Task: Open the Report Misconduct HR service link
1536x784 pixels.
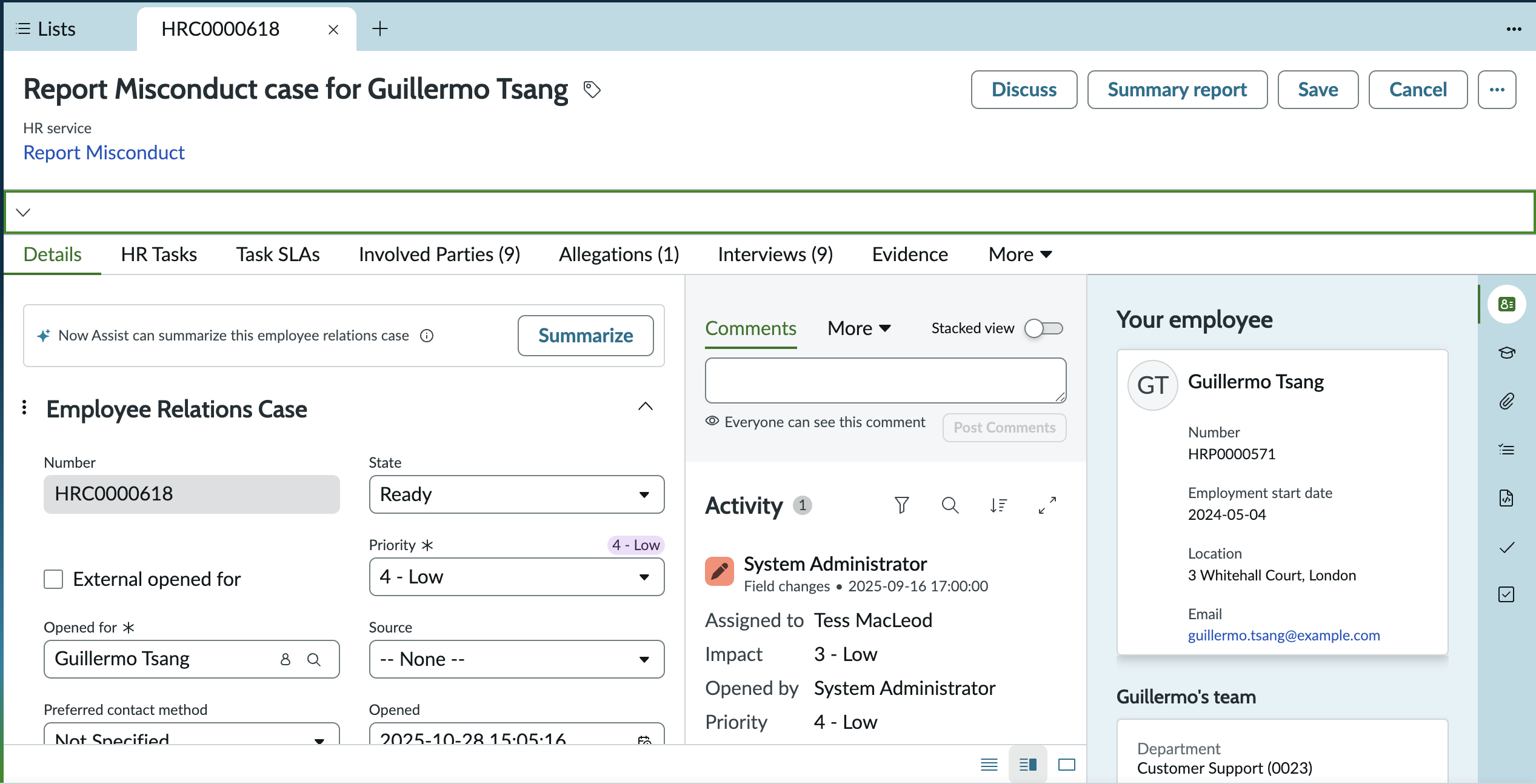Action: pyautogui.click(x=104, y=153)
